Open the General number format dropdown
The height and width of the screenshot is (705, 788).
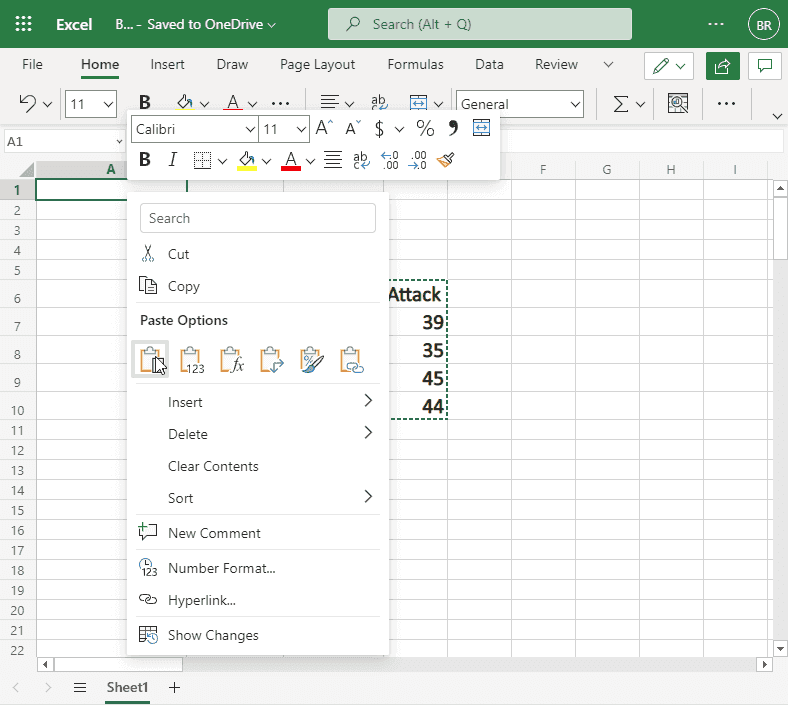(x=574, y=104)
